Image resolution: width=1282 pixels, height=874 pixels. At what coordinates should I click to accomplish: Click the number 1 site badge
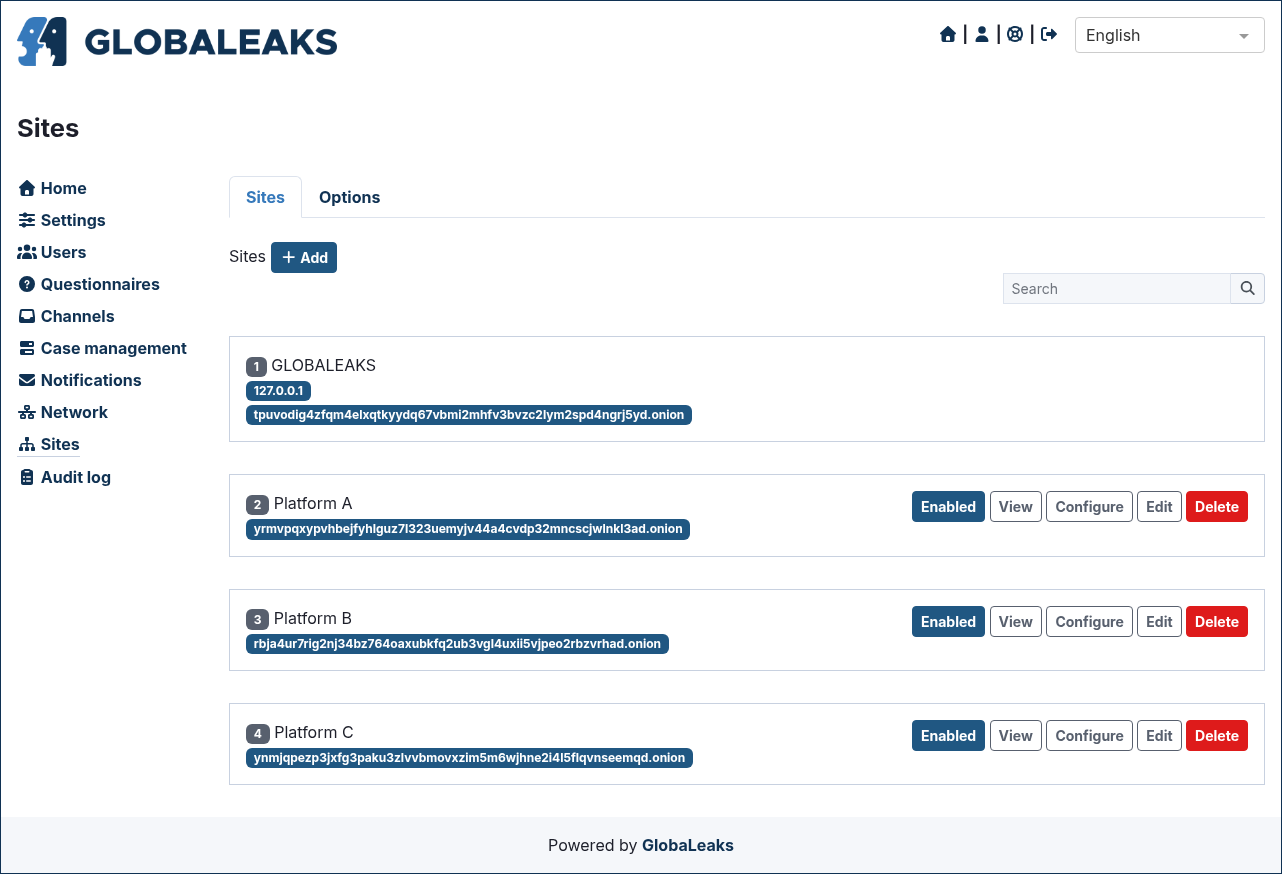tap(257, 366)
